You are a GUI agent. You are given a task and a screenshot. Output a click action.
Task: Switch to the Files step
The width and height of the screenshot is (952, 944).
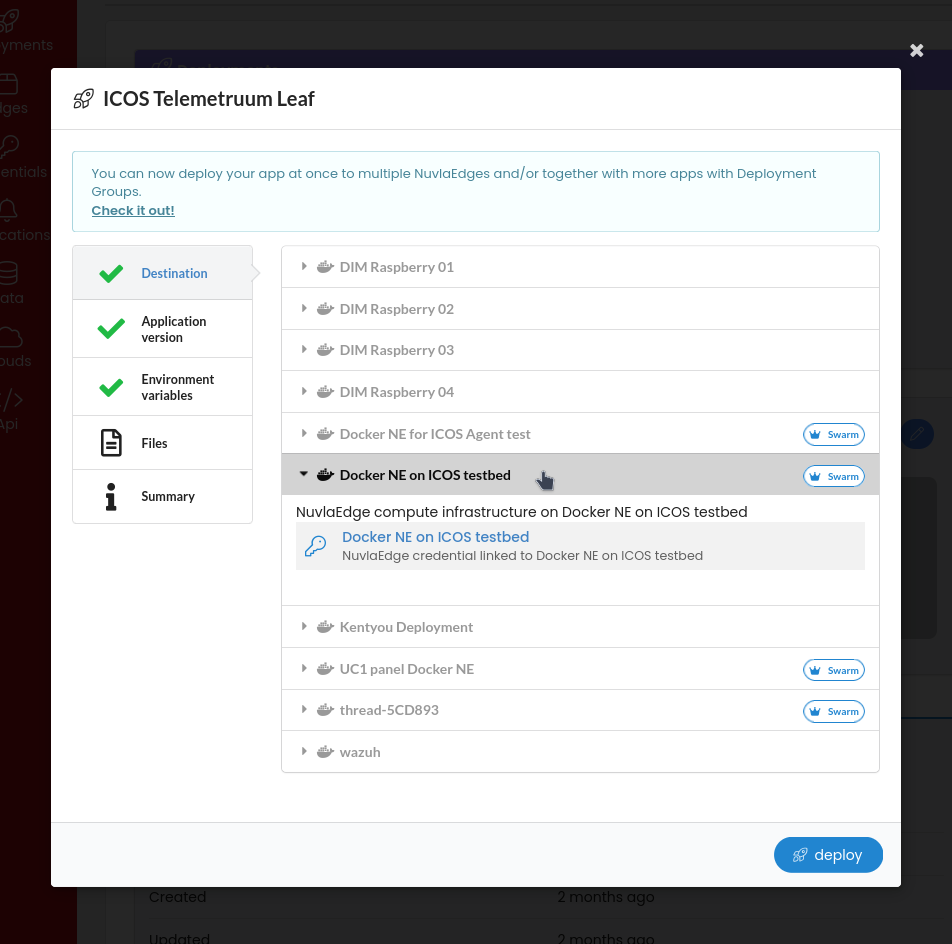pos(162,443)
